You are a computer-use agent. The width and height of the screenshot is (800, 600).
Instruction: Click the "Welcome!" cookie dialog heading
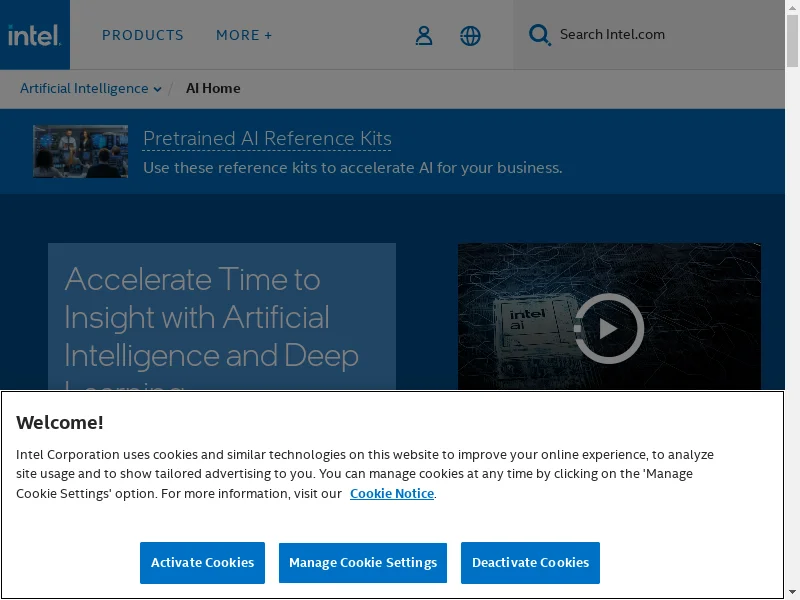pyautogui.click(x=60, y=423)
